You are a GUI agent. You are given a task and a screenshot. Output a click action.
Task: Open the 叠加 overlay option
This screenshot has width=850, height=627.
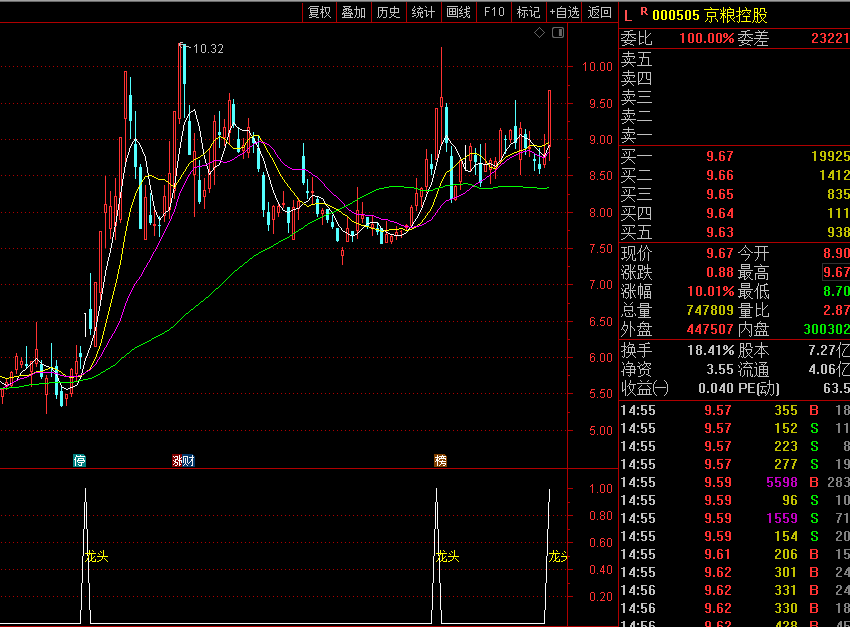(353, 12)
